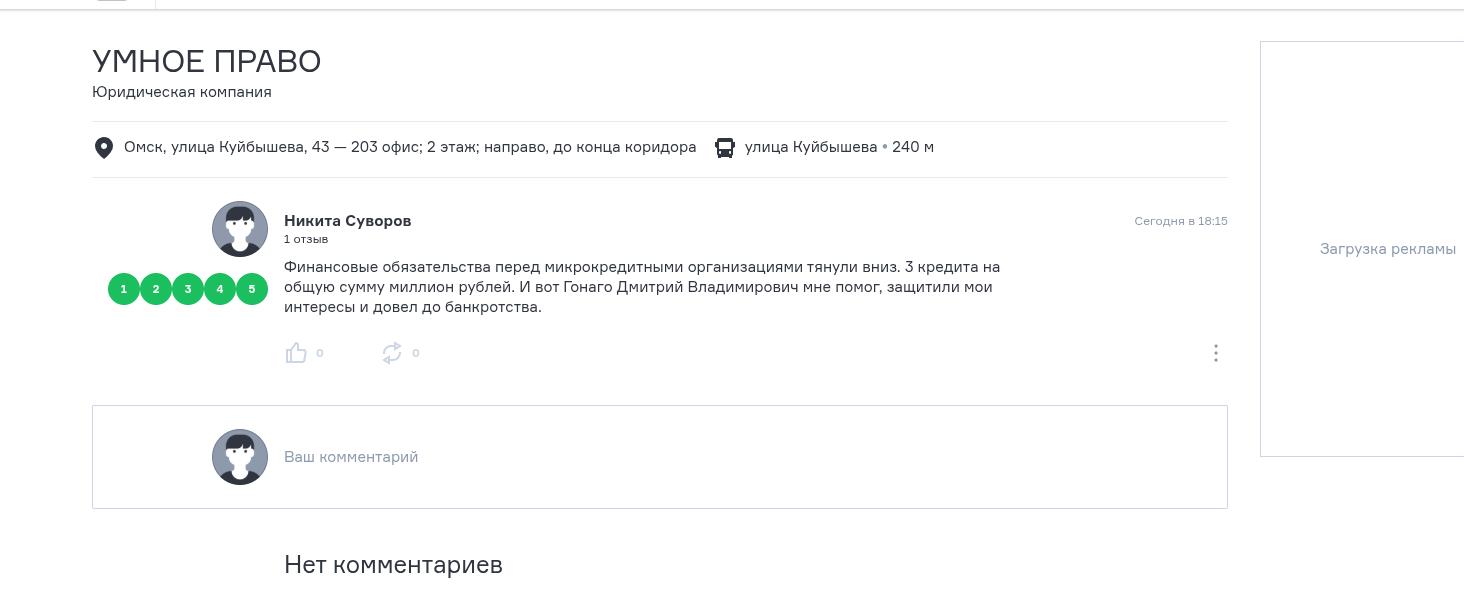Click the 'УМНОЕ ПРАВО' company title
Screen dimensions: 1464x594
(207, 61)
